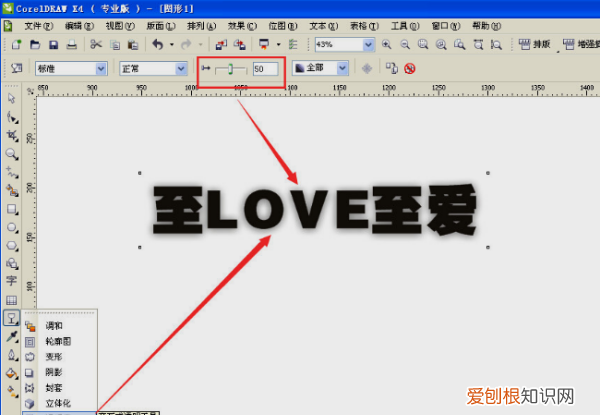Viewport: 600px width, 415px height.
Task: Click the 至LOVE至爱 text object
Action: tap(315, 210)
